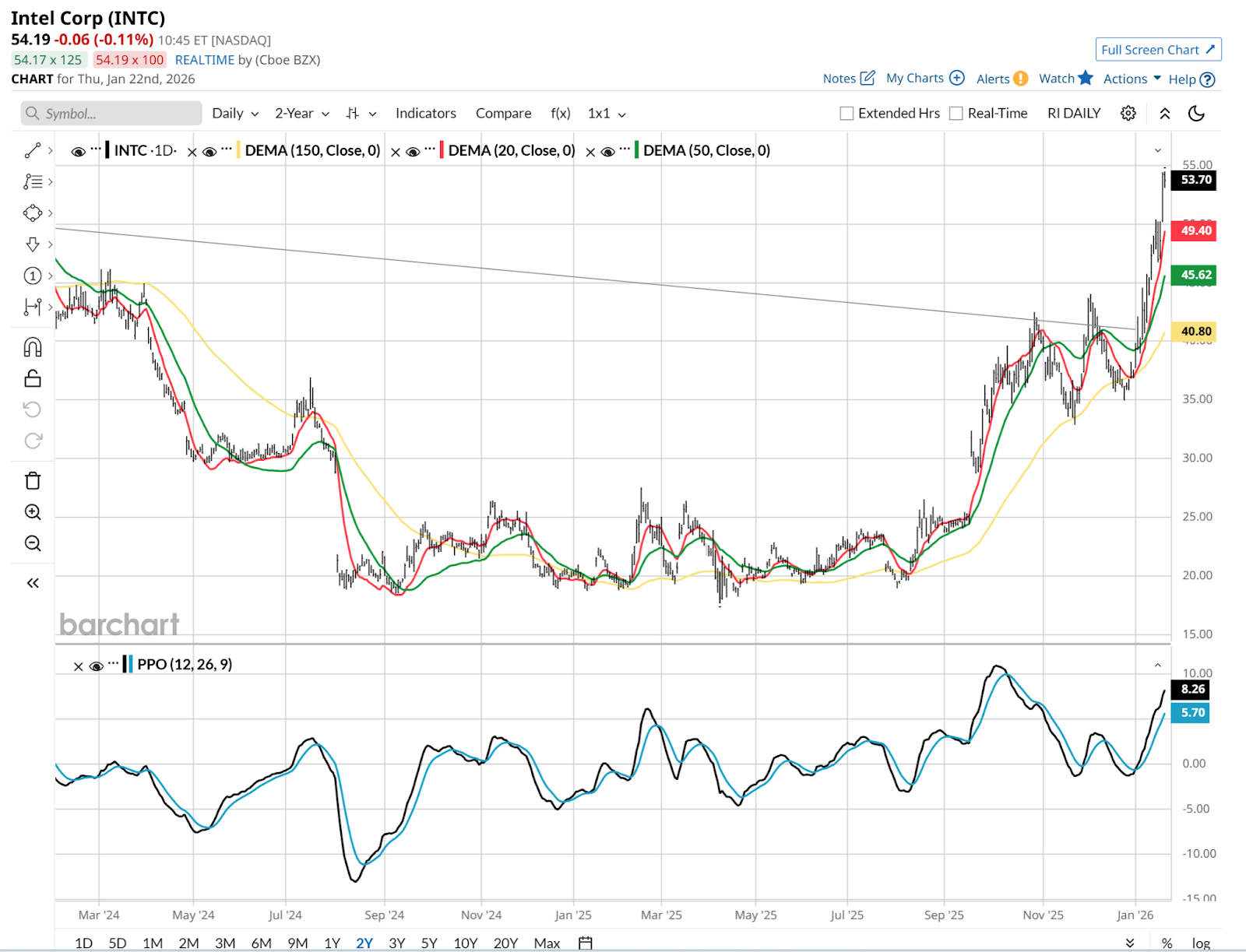1246x952 pixels.
Task: Open the Daily frequency dropdown
Action: click(x=234, y=114)
